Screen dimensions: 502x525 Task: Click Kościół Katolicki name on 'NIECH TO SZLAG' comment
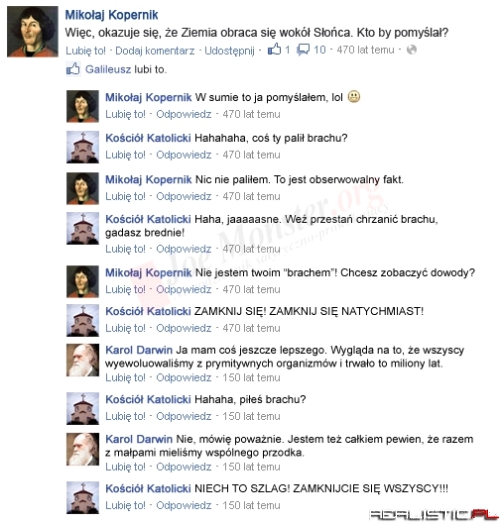pyautogui.click(x=148, y=489)
